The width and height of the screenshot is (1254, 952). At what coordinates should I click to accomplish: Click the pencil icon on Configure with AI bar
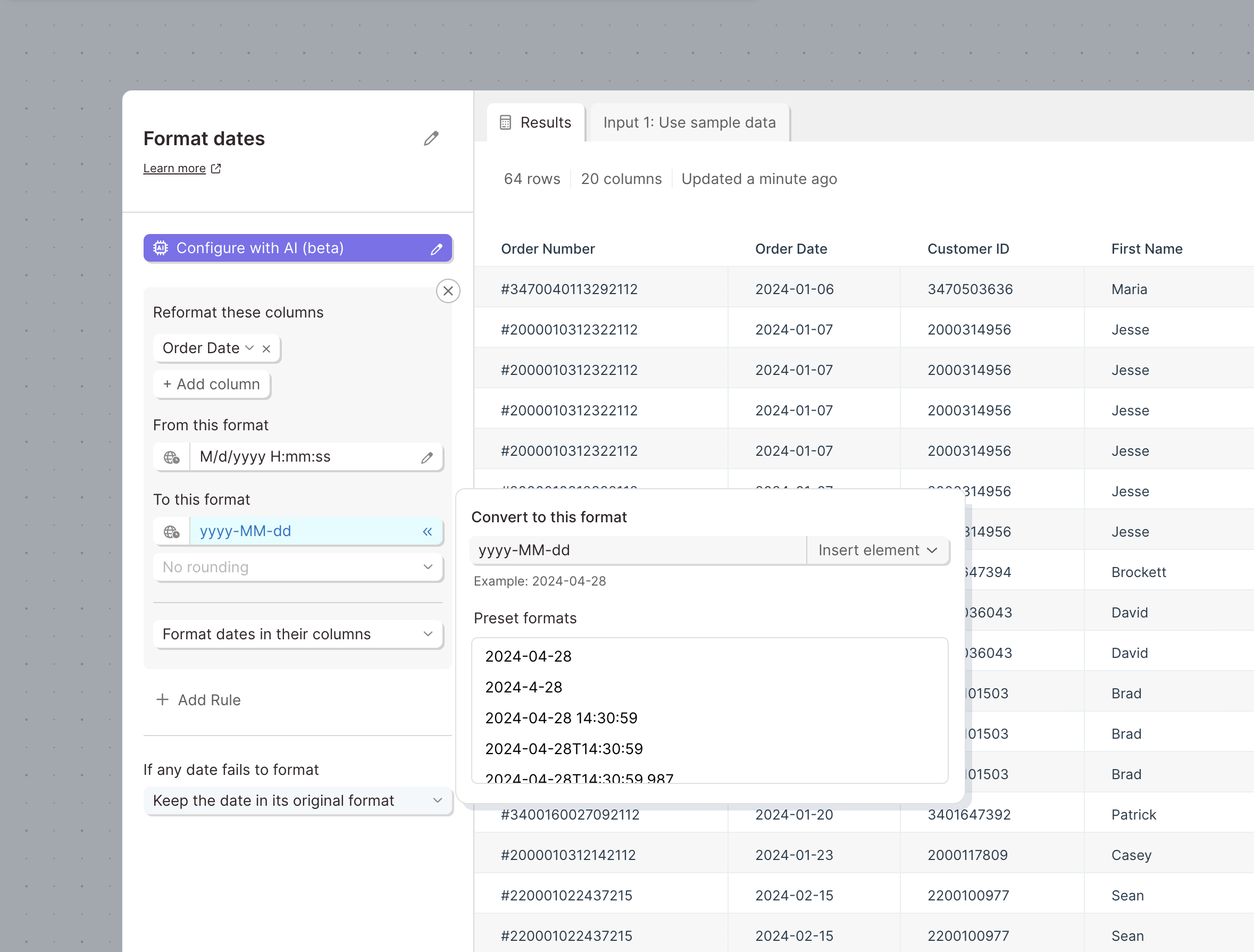click(436, 249)
